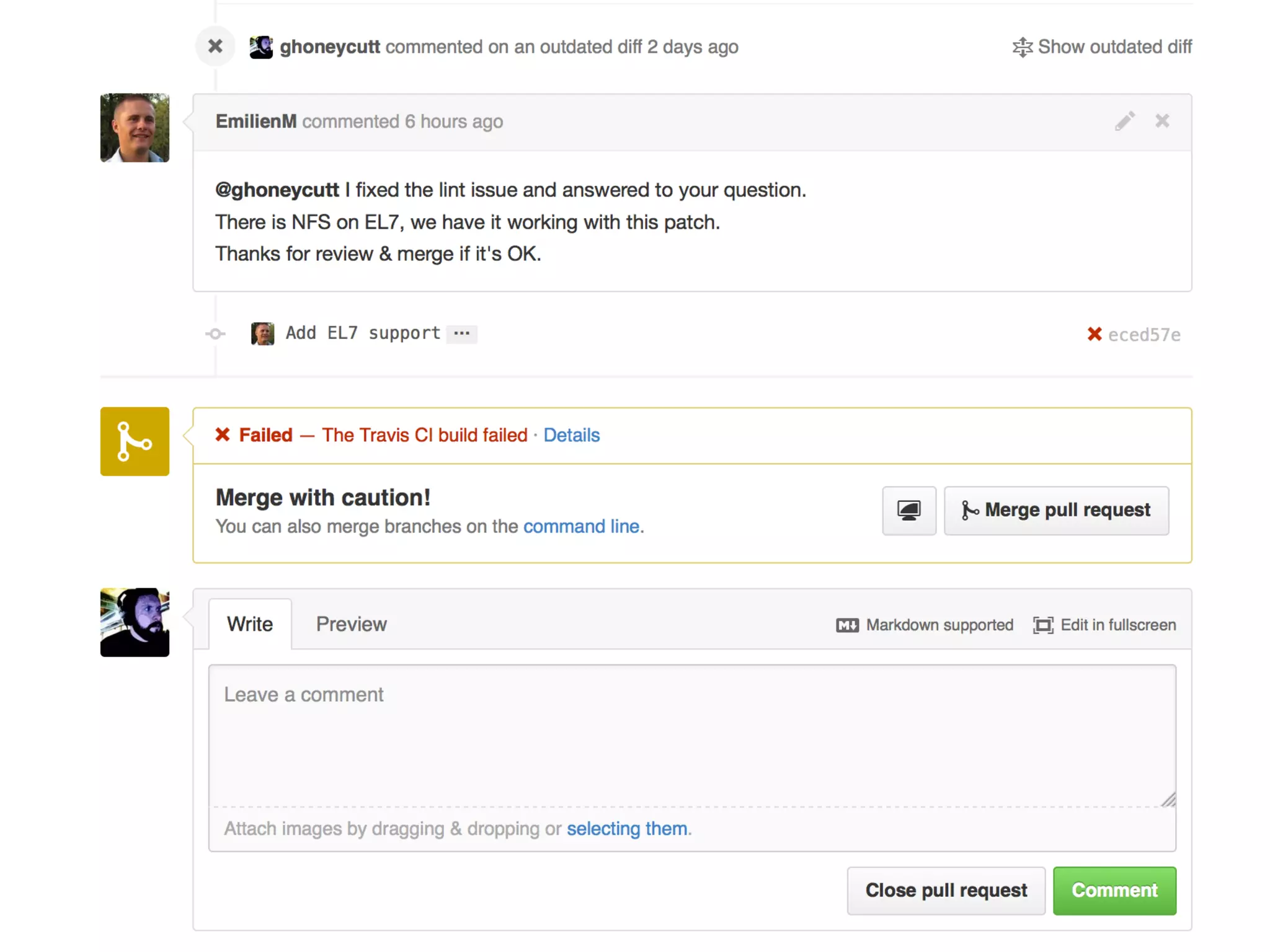The width and height of the screenshot is (1270, 952).
Task: Click the command line link
Action: (x=581, y=526)
